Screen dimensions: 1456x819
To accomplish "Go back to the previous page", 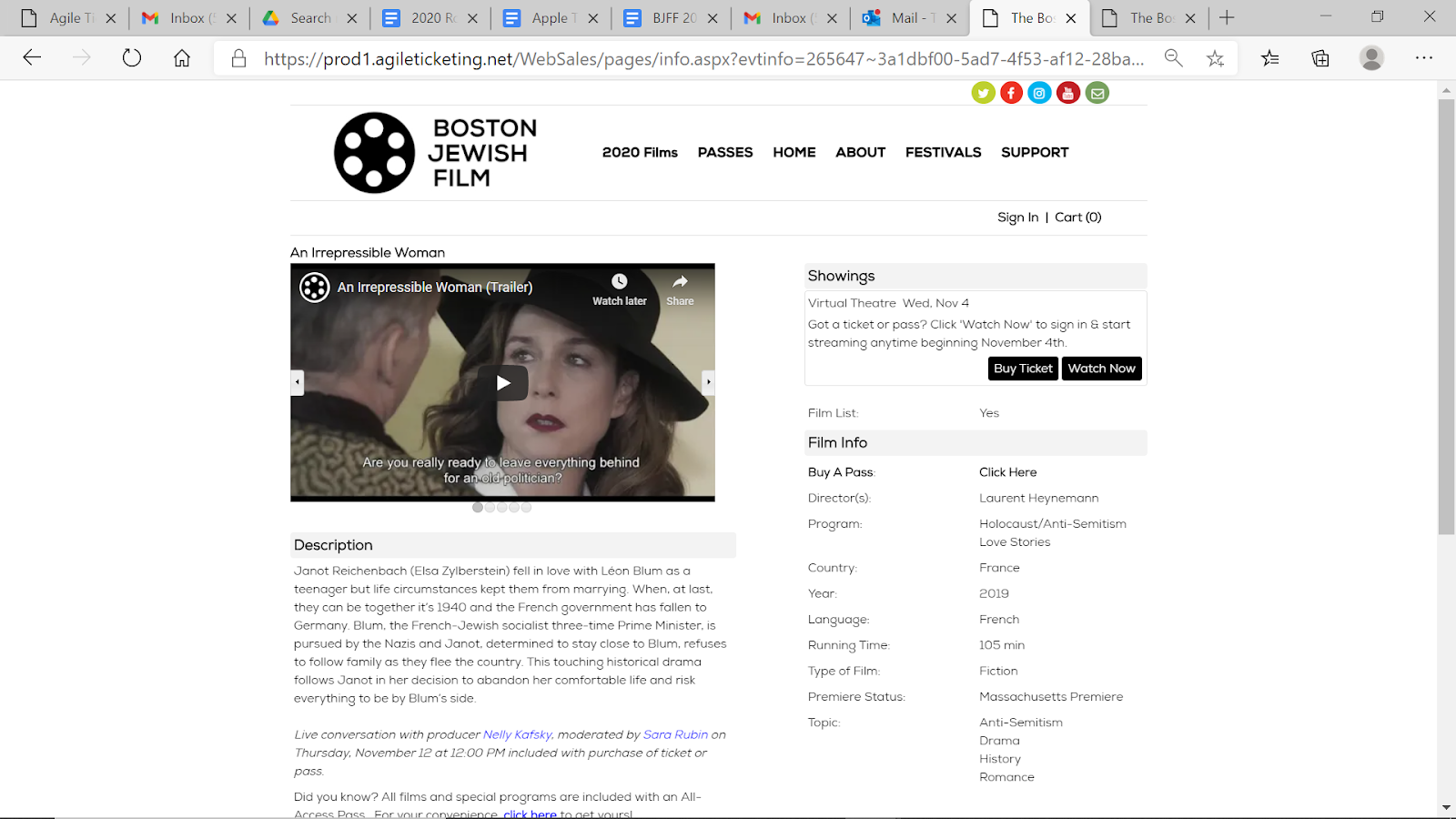I will point(32,58).
